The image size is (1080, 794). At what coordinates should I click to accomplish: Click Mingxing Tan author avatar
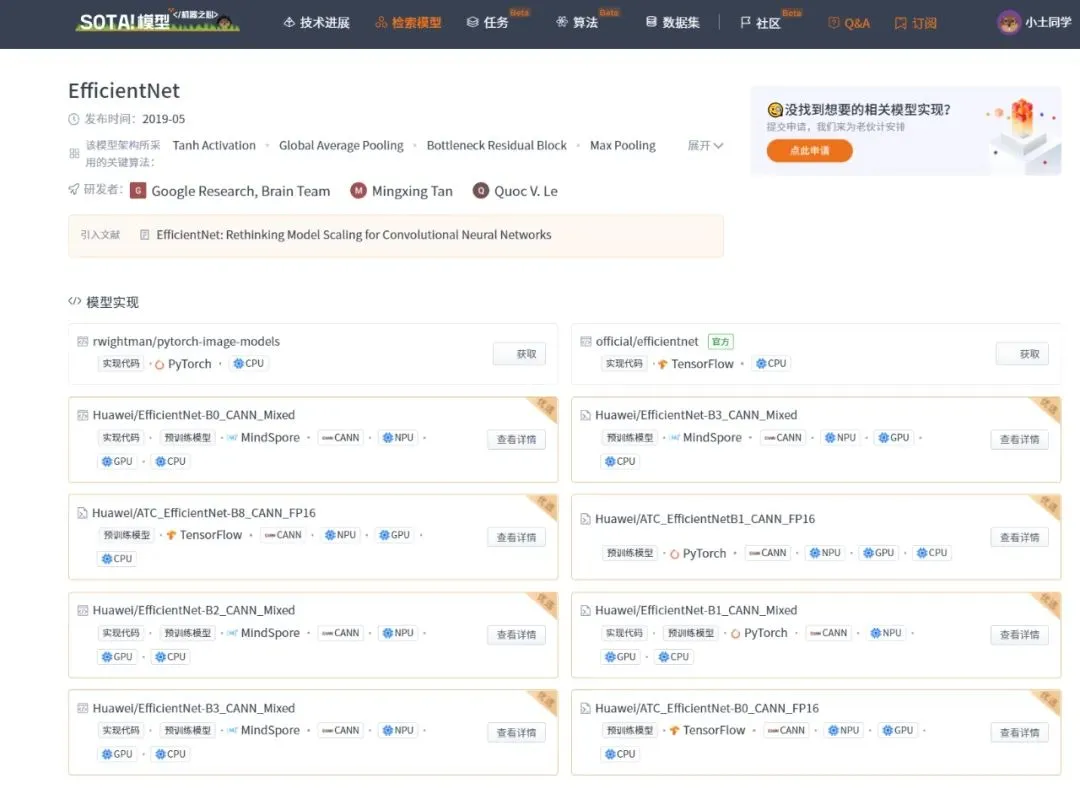pyautogui.click(x=358, y=191)
